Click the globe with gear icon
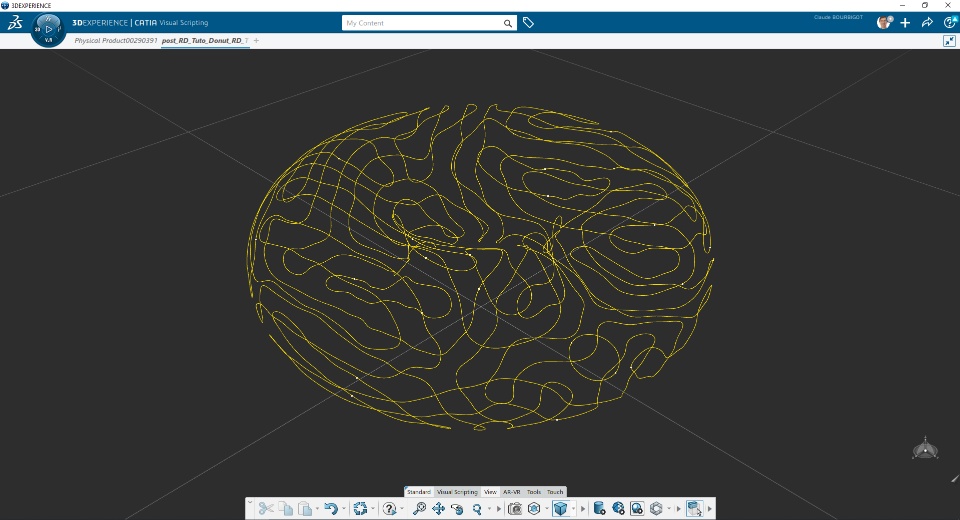The image size is (960, 520). click(x=618, y=508)
